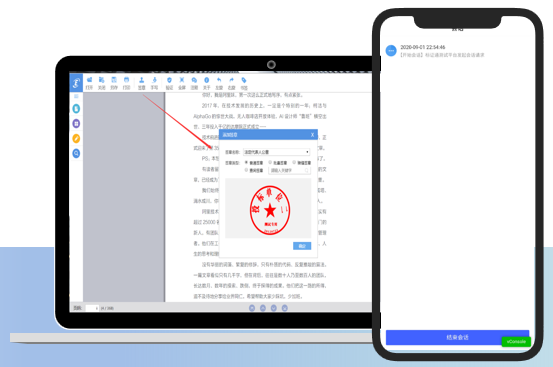Open the seal name dropdown

coord(276,152)
